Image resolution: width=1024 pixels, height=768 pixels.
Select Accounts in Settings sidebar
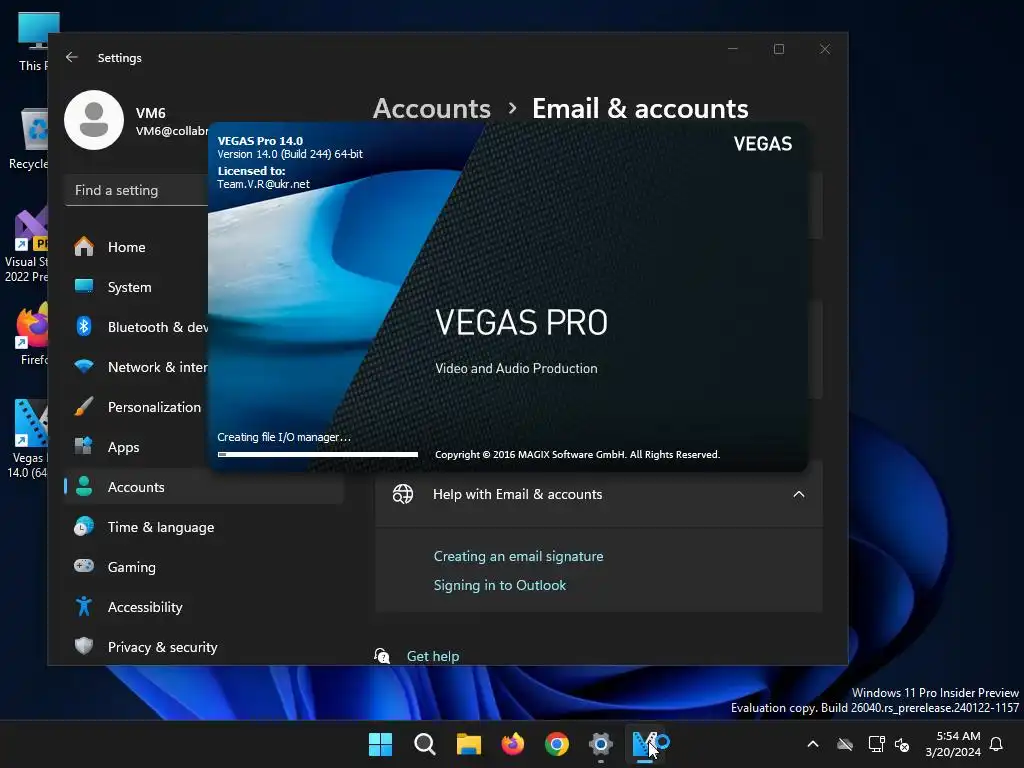pyautogui.click(x=204, y=487)
